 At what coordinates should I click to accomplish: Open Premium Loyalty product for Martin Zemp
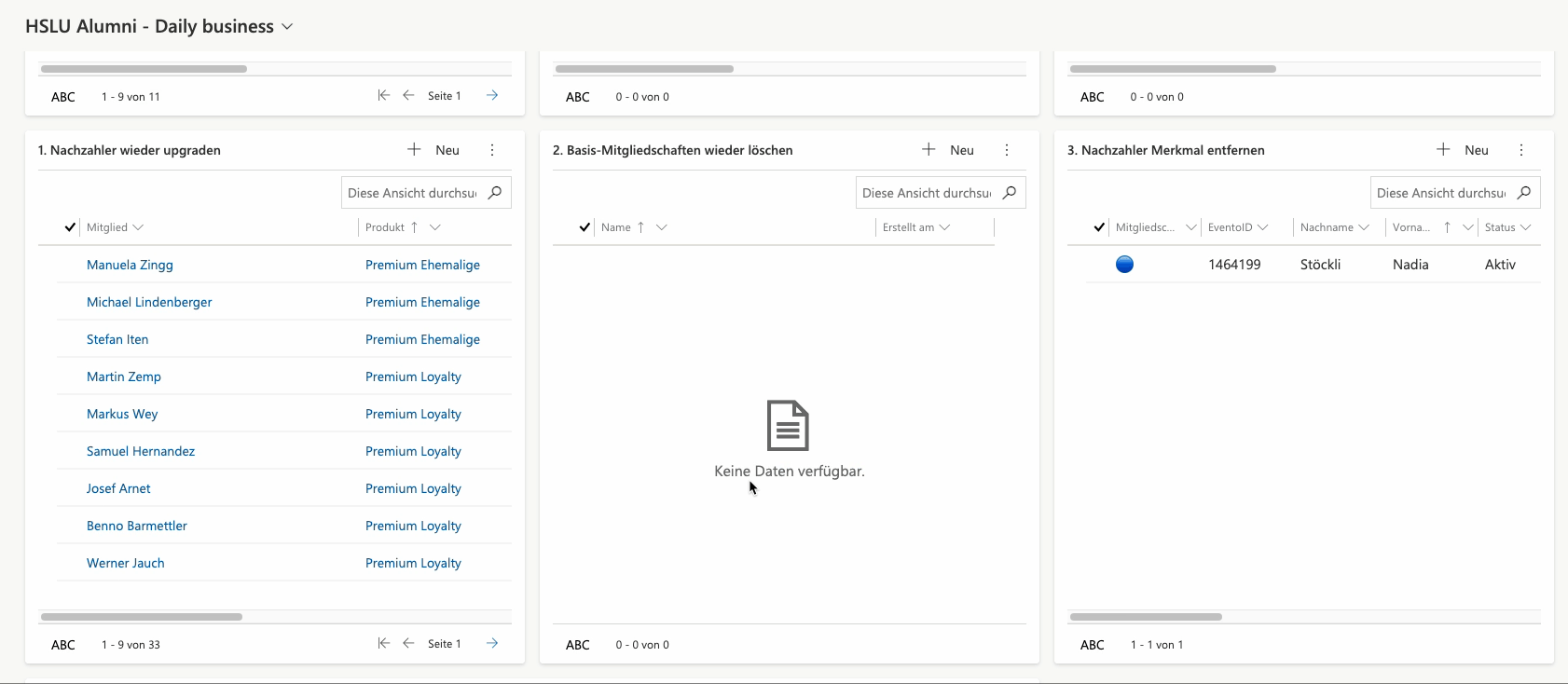[x=413, y=376]
